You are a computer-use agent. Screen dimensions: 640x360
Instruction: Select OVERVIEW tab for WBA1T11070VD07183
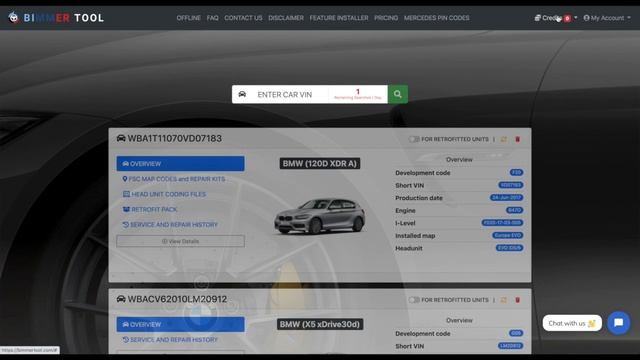click(180, 164)
